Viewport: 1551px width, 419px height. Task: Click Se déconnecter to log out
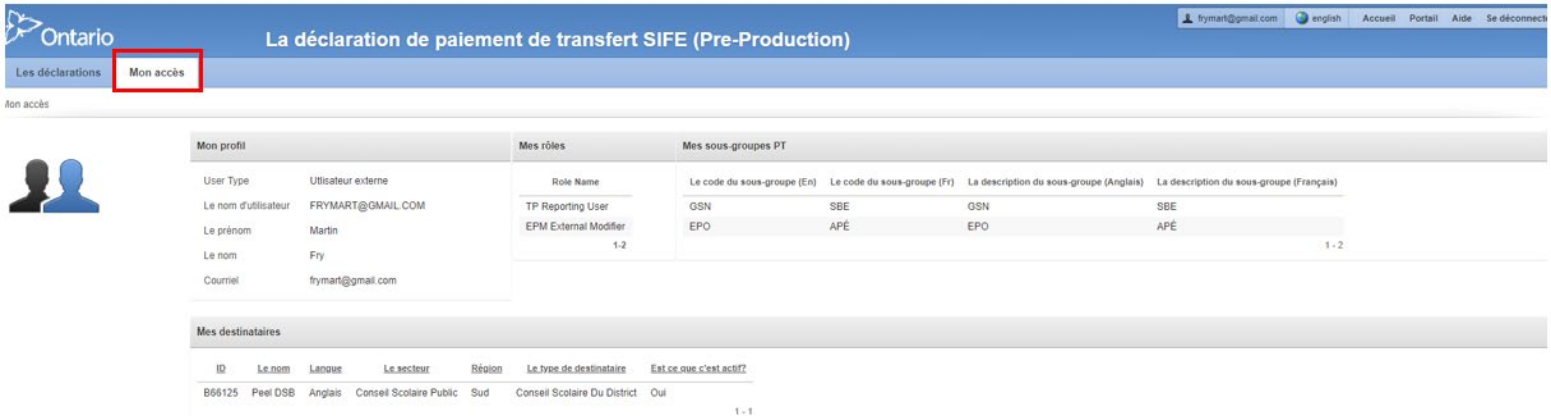tap(1518, 19)
